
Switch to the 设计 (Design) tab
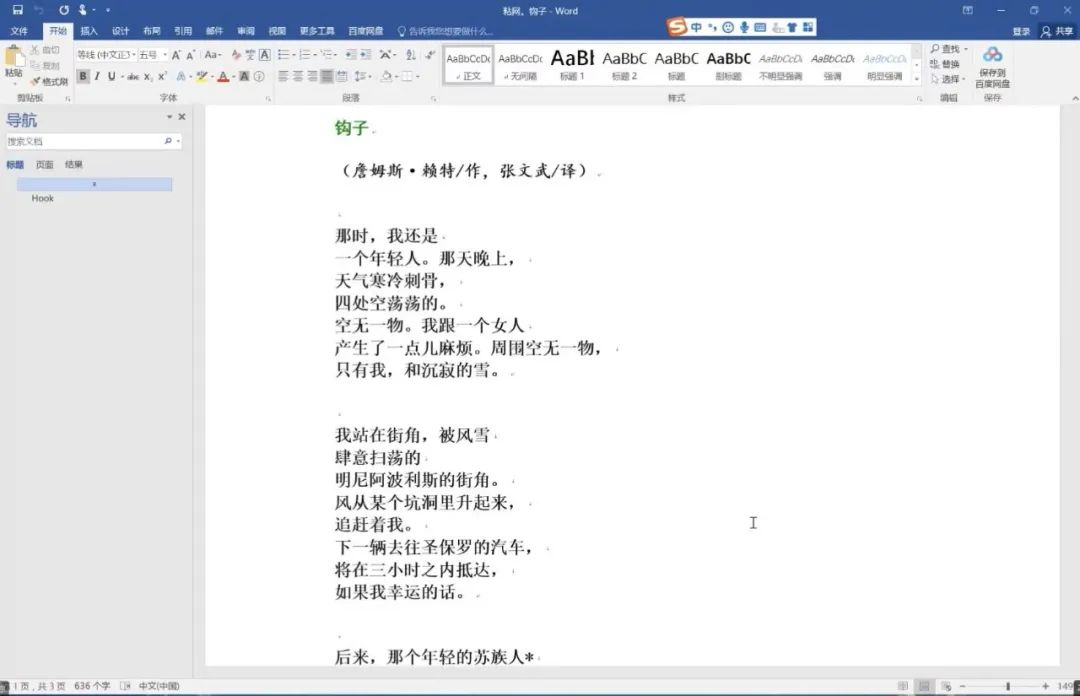pyautogui.click(x=121, y=31)
